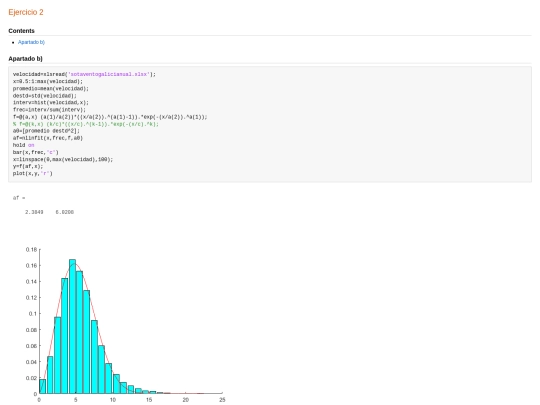This screenshot has height=405, width=540.
Task: Click the code line 'a0=[promedio destd^2];'
Action: 46,131
